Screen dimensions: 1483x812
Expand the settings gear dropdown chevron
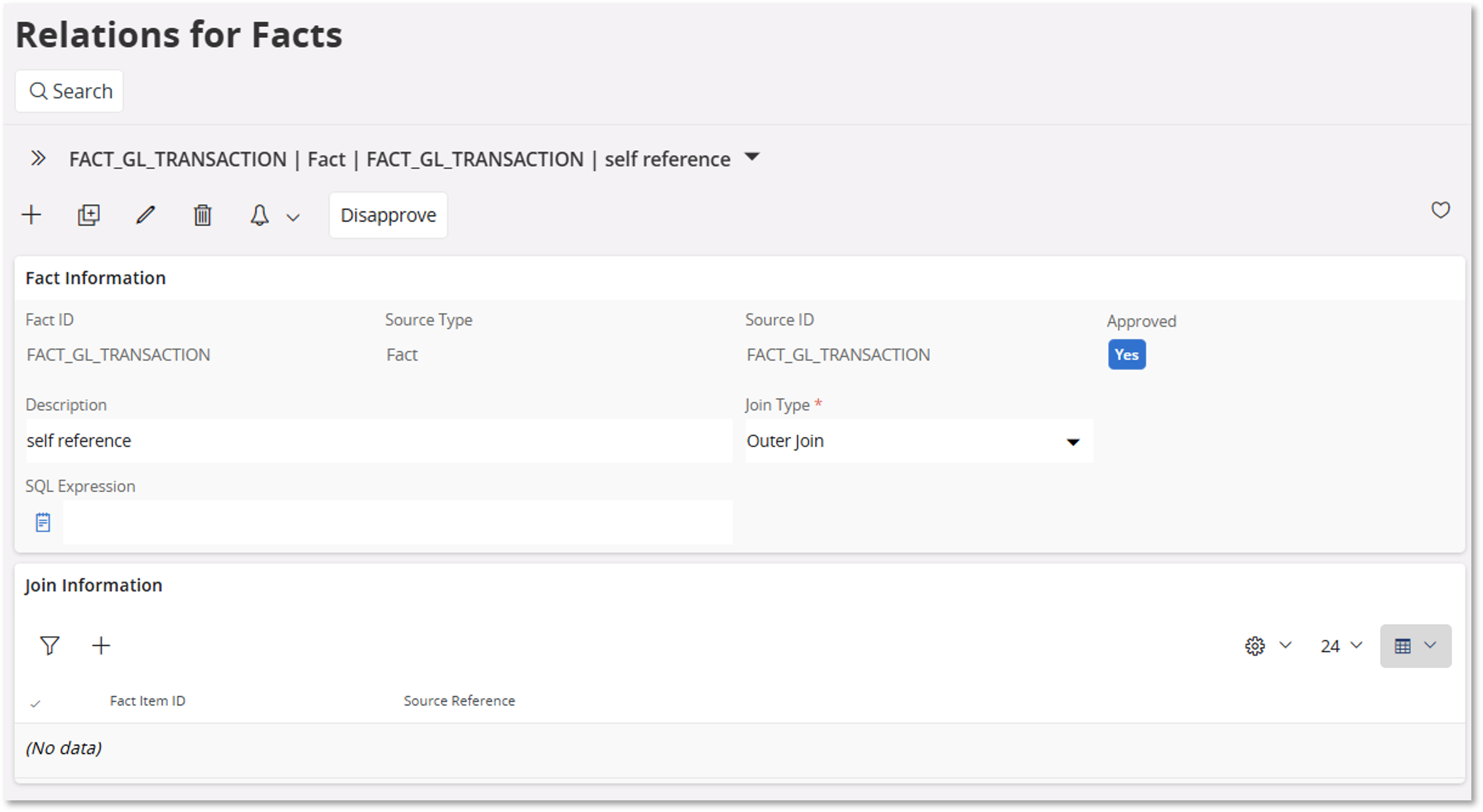coord(1286,645)
